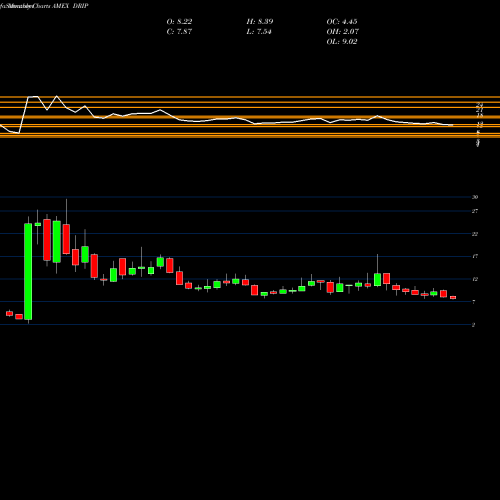This screenshot has height=500, width=500.
Task: Click the 22 price axis label
Action: pos(475,234)
